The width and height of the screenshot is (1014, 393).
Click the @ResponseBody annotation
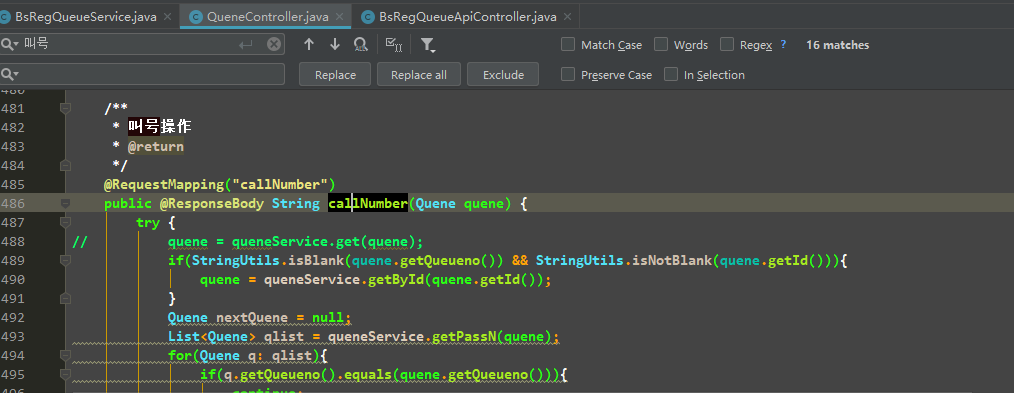pyautogui.click(x=211, y=204)
